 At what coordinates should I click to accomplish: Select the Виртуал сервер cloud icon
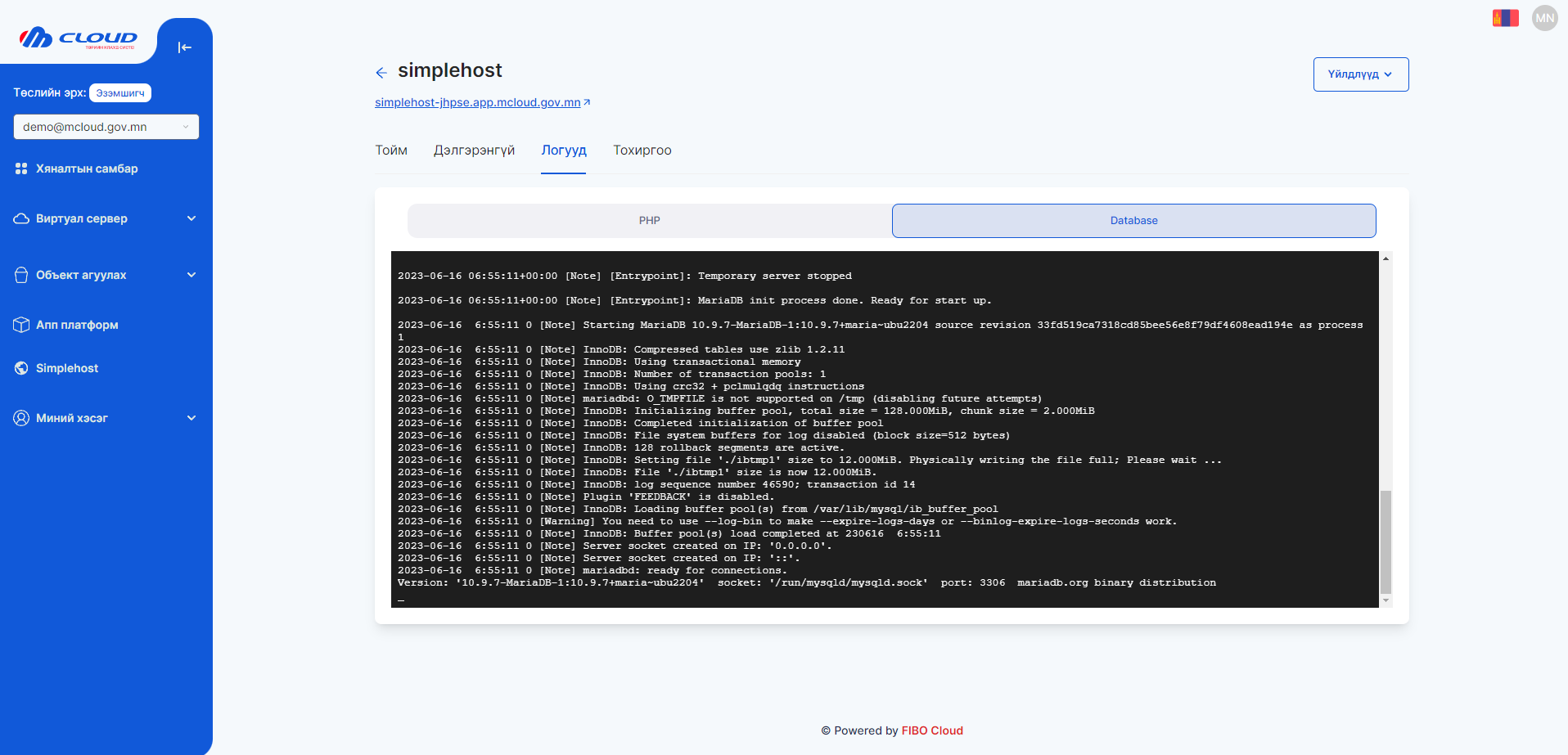tap(22, 218)
